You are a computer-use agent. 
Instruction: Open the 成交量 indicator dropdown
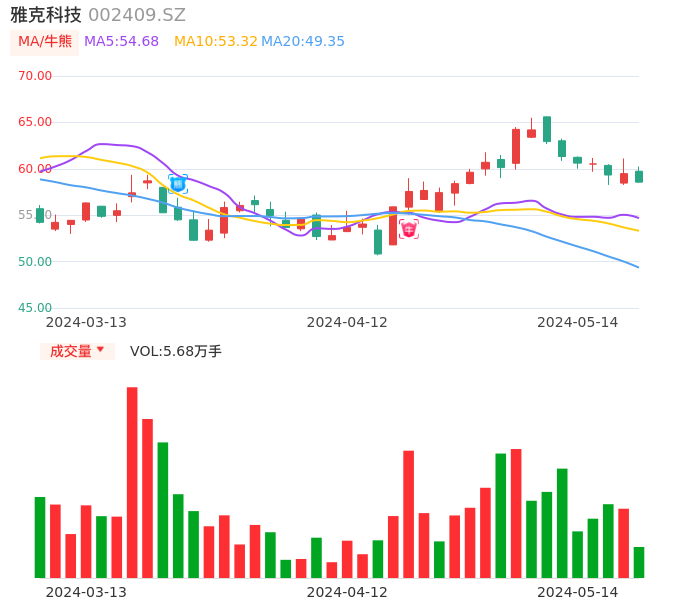[x=77, y=351]
